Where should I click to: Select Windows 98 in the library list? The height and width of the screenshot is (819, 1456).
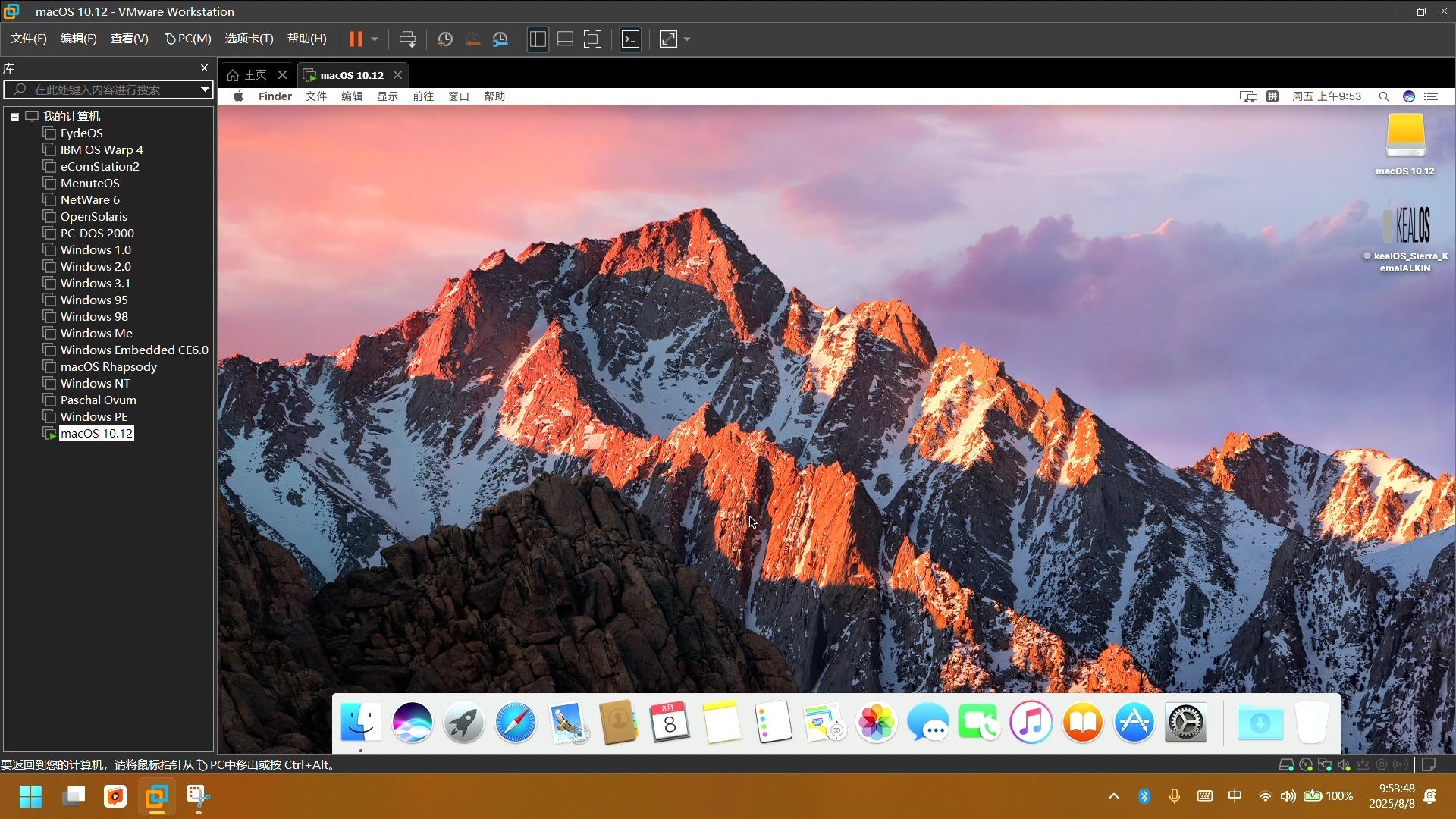tap(94, 316)
